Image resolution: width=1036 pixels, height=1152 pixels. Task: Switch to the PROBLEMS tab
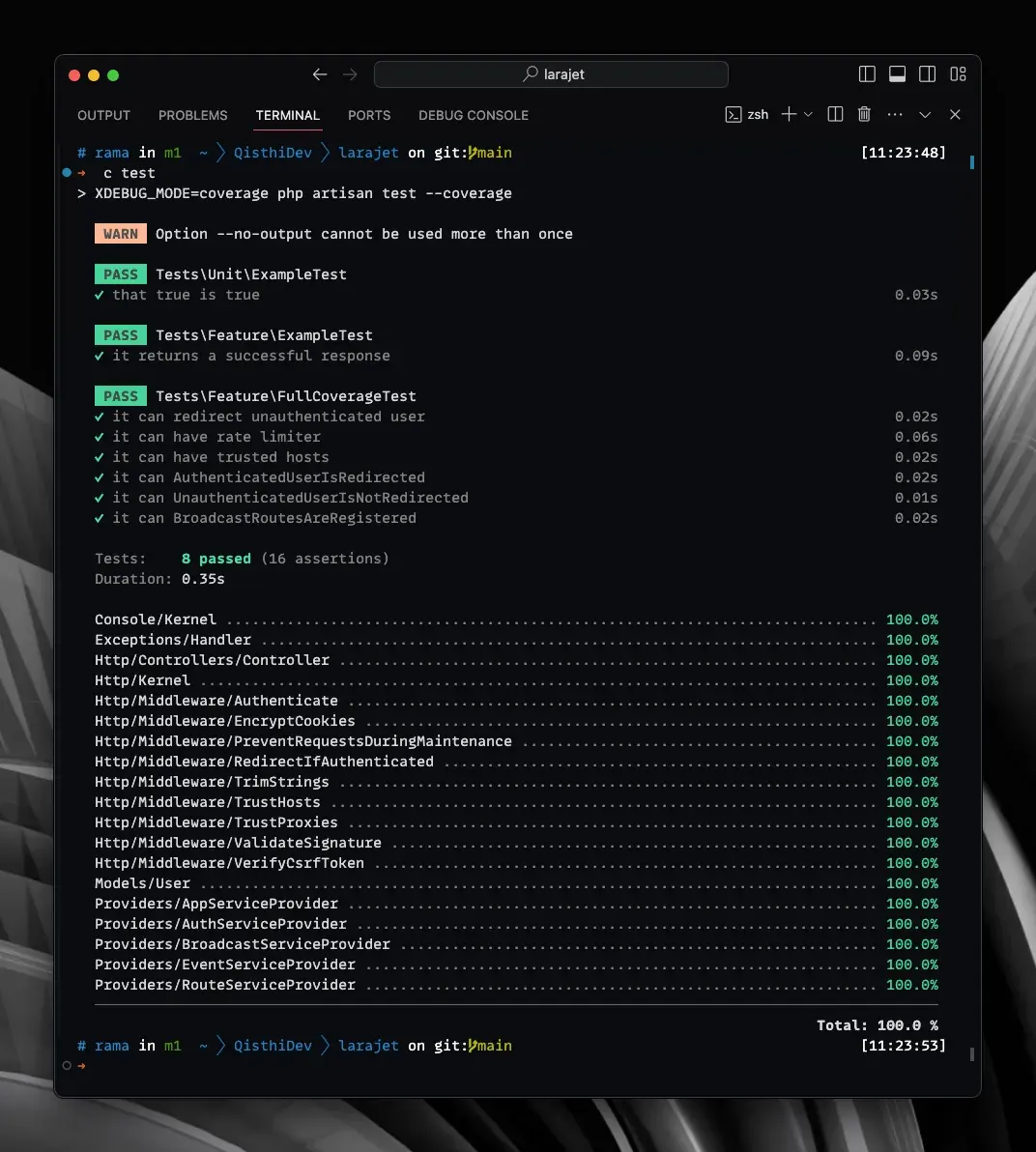192,115
